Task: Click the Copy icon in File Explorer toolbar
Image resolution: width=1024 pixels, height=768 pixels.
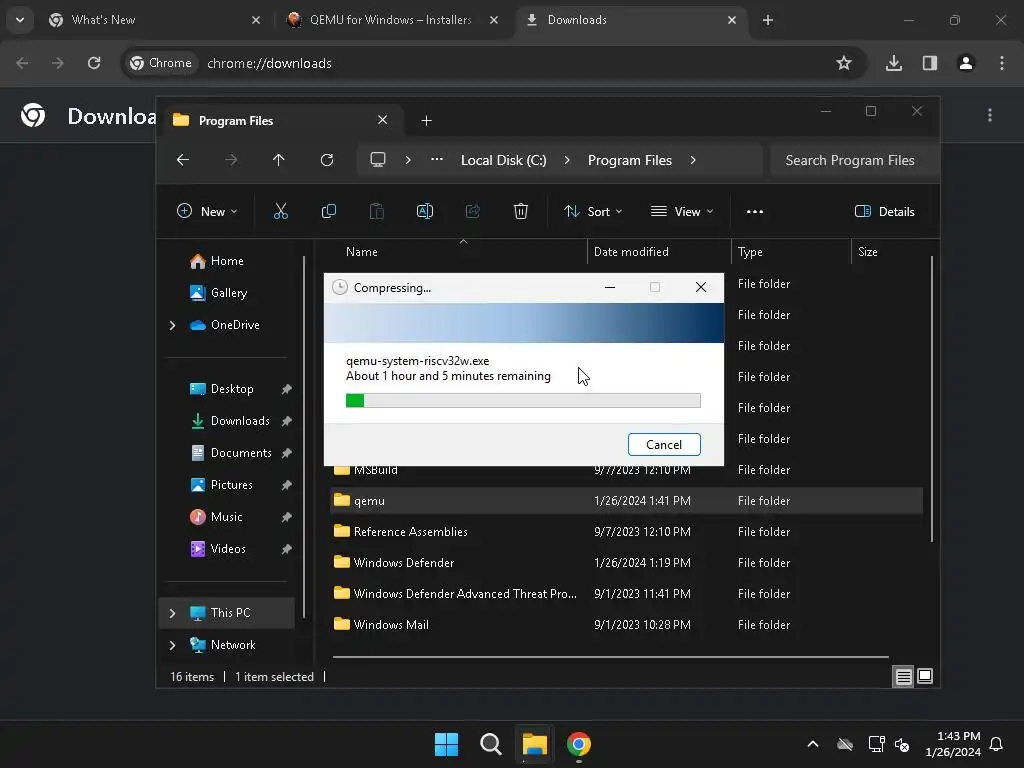Action: [x=328, y=211]
